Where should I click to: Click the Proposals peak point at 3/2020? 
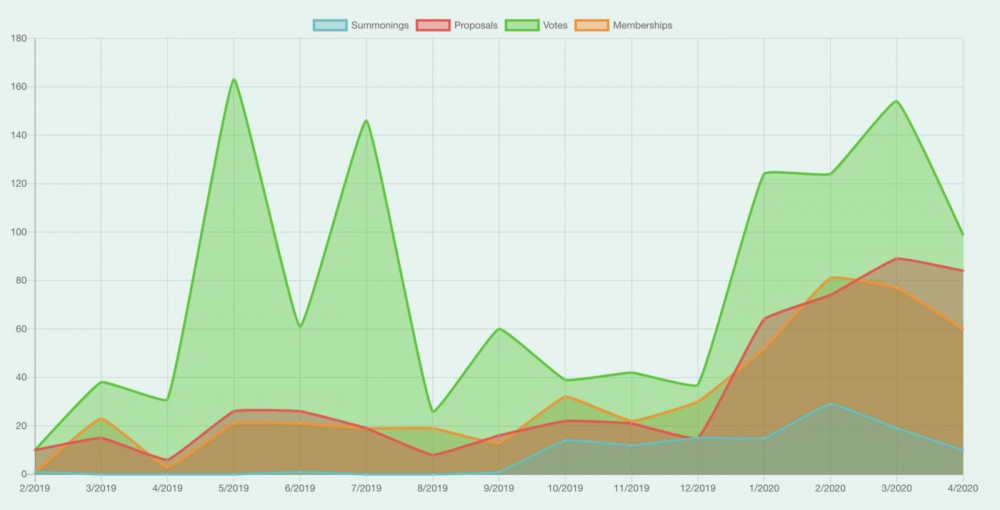[x=896, y=259]
